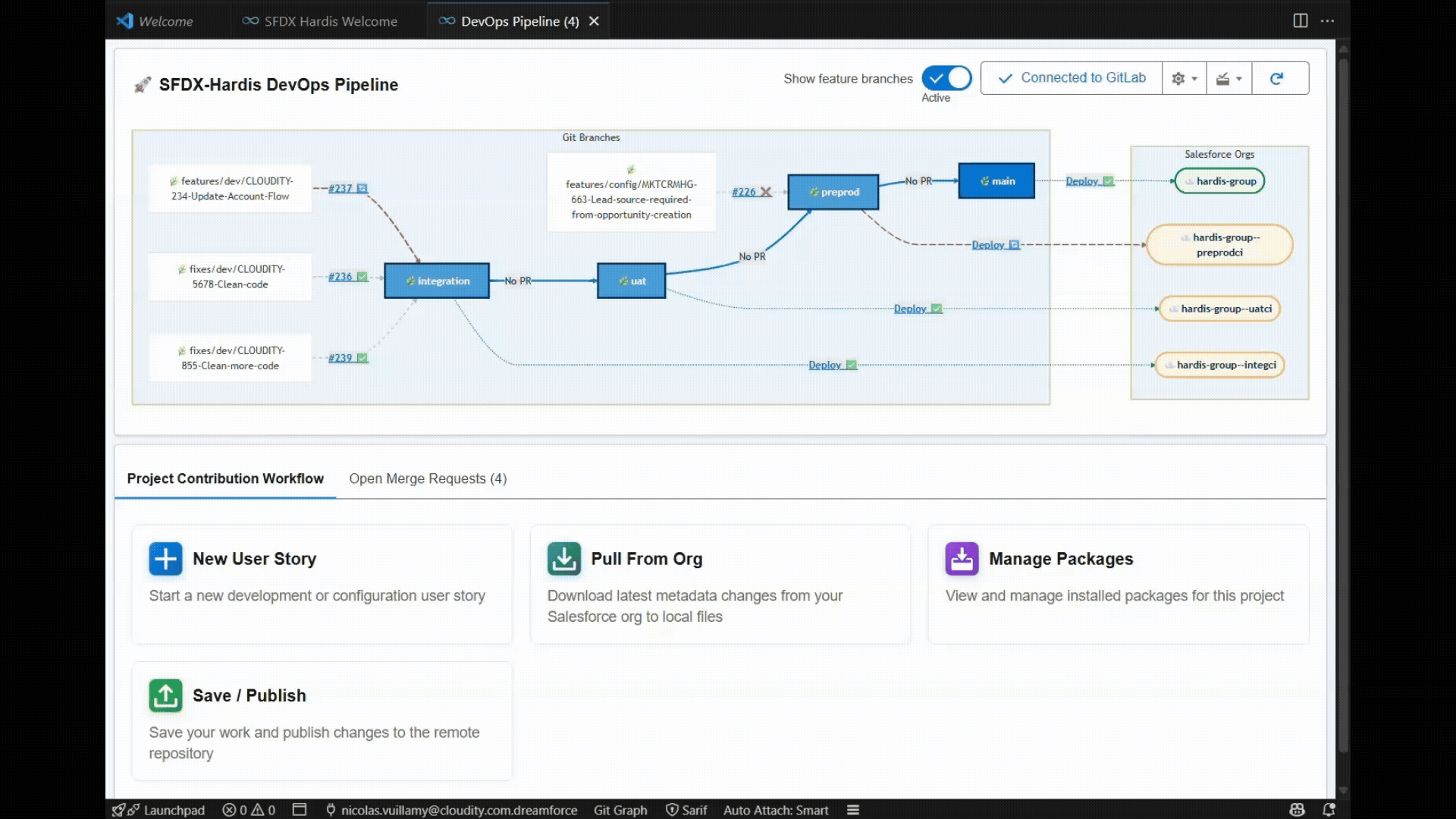Click the integration branch node
The height and width of the screenshot is (819, 1456).
coord(437,281)
